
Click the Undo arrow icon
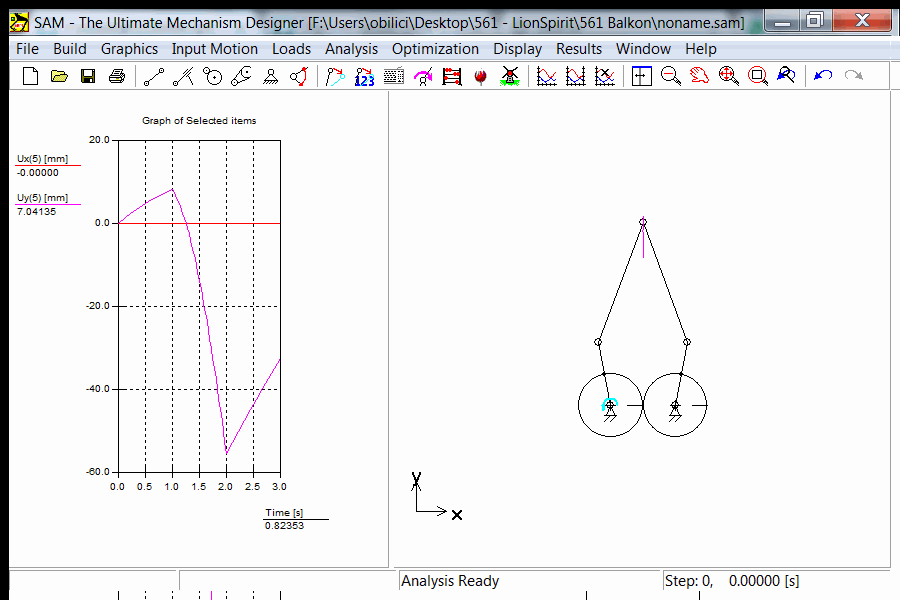point(823,76)
